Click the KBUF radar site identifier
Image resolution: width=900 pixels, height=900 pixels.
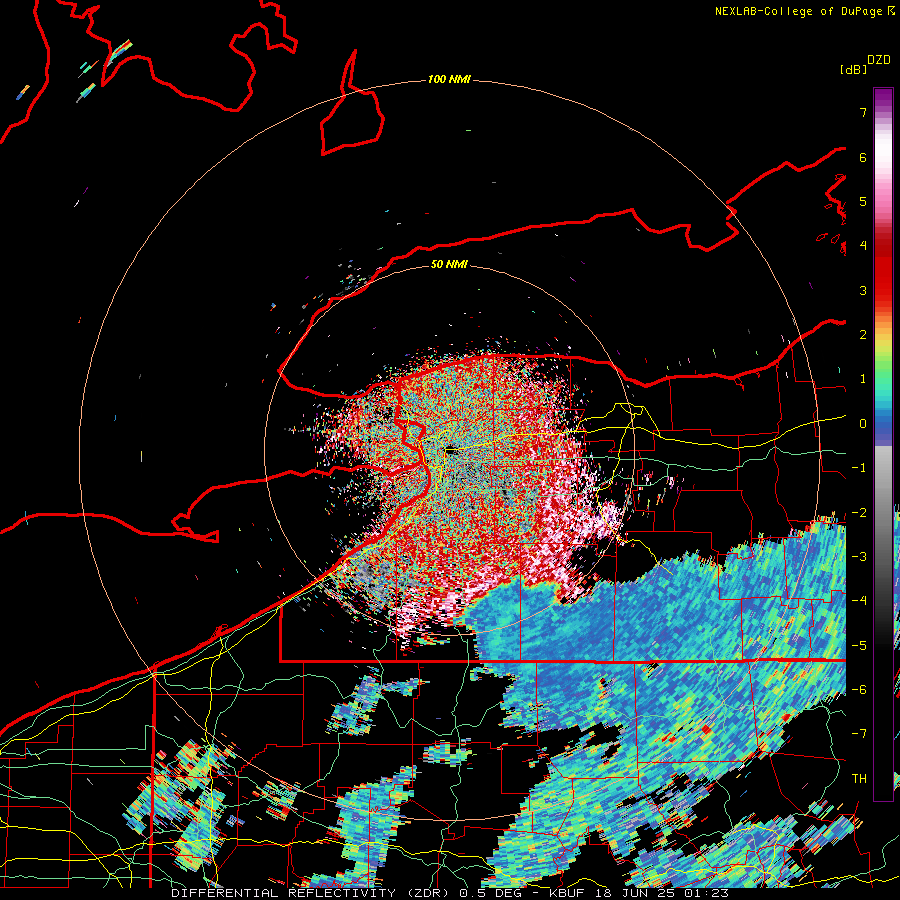[565, 893]
